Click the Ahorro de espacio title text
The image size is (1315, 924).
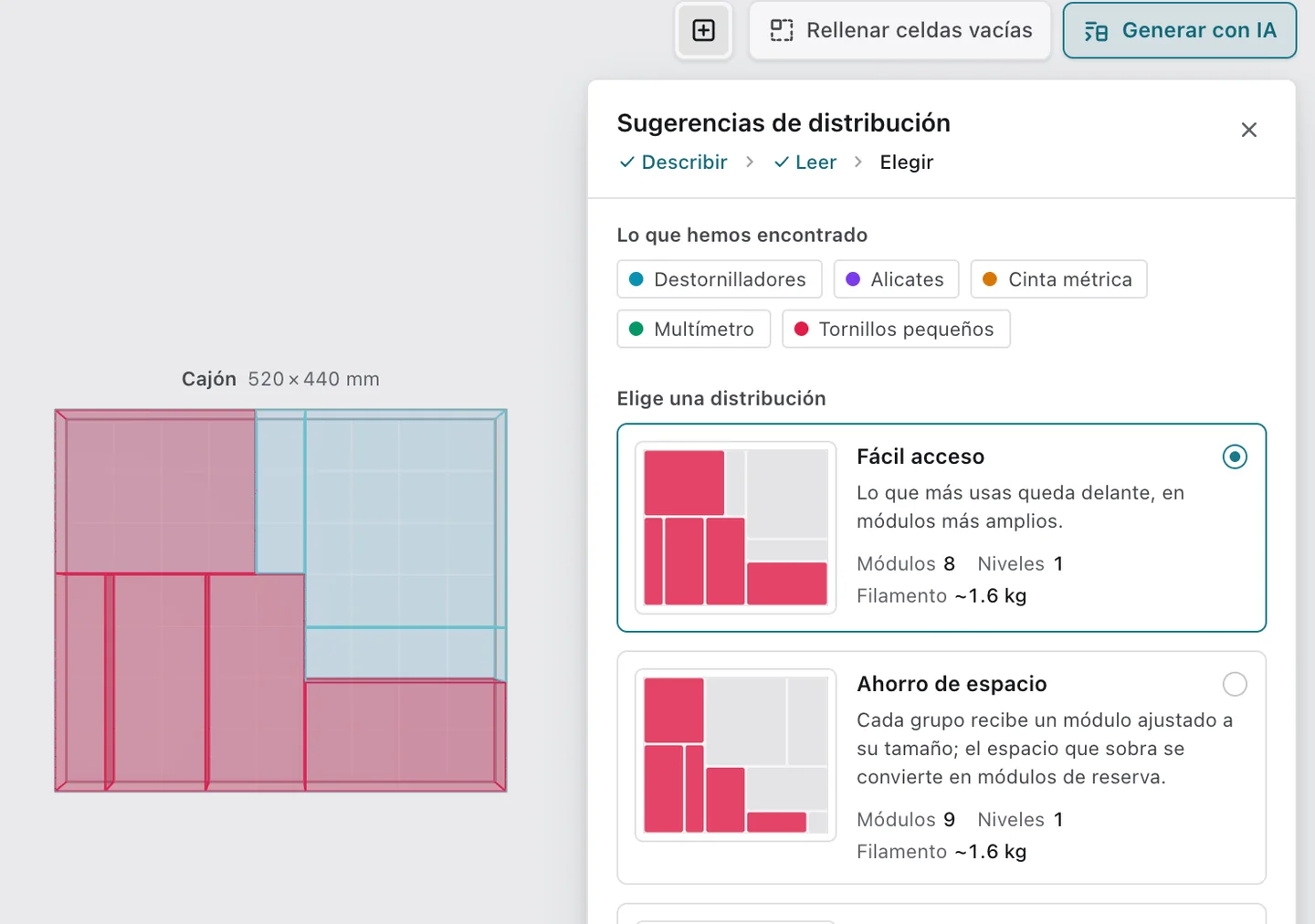tap(952, 684)
